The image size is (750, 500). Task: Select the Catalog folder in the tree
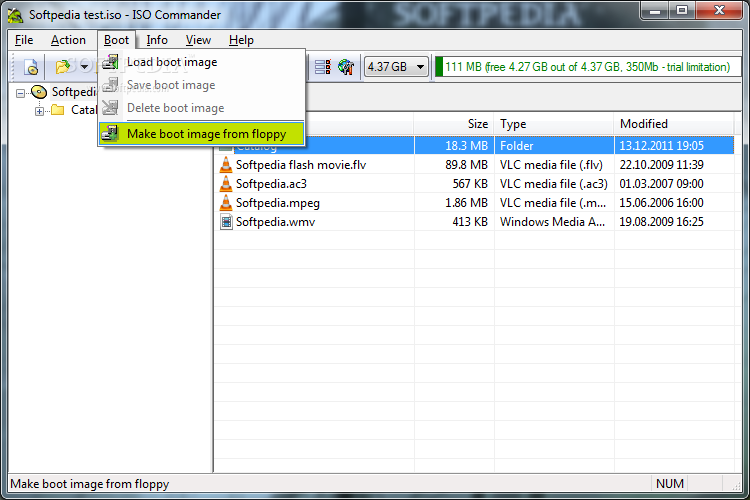coord(84,110)
